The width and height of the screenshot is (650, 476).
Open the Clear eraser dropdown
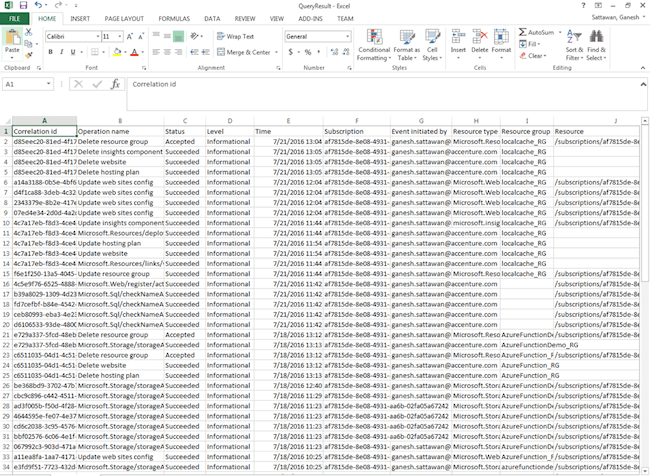tap(533, 56)
